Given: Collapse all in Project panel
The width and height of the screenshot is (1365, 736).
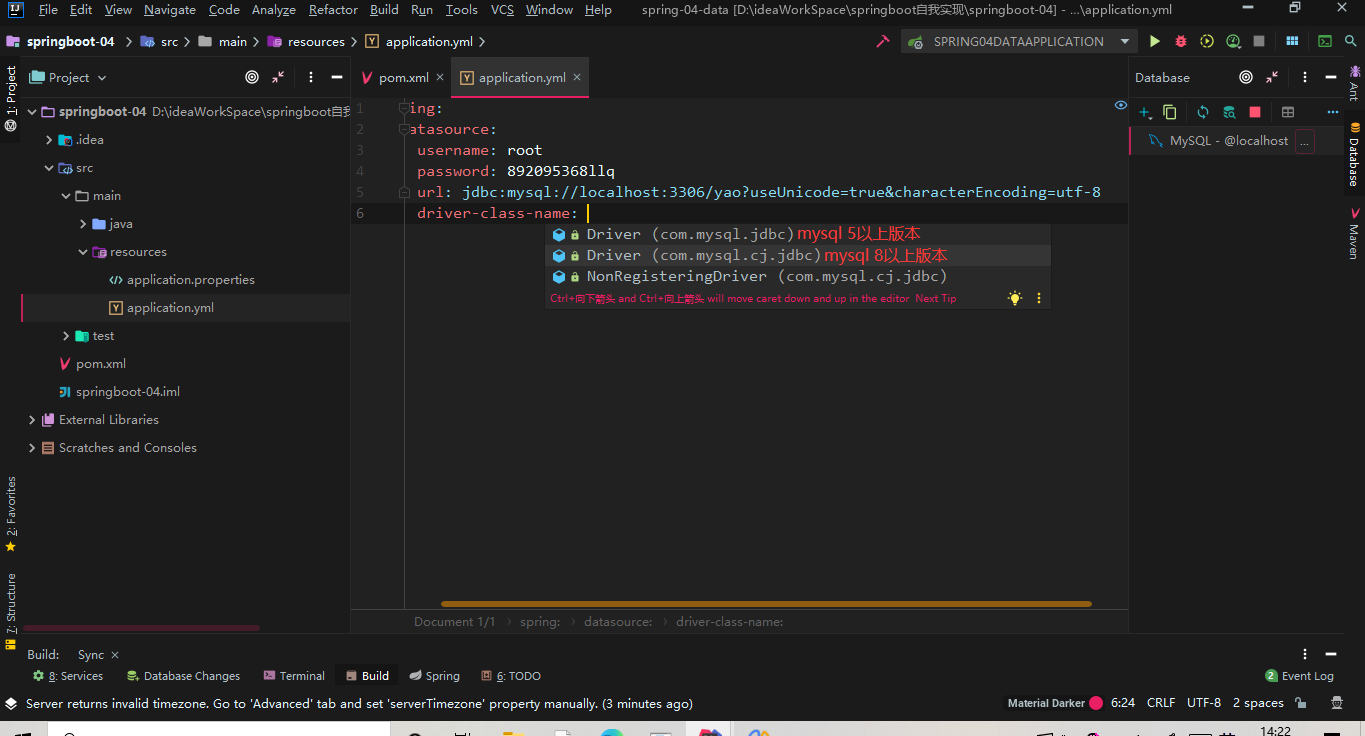Looking at the screenshot, I should 278,77.
